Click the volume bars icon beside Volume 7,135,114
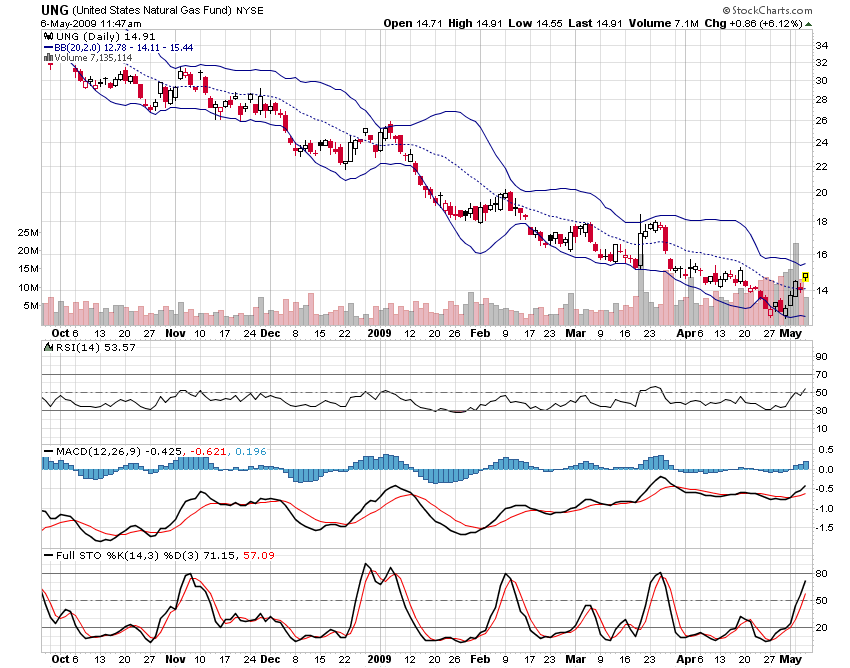850x668 pixels. coord(48,57)
